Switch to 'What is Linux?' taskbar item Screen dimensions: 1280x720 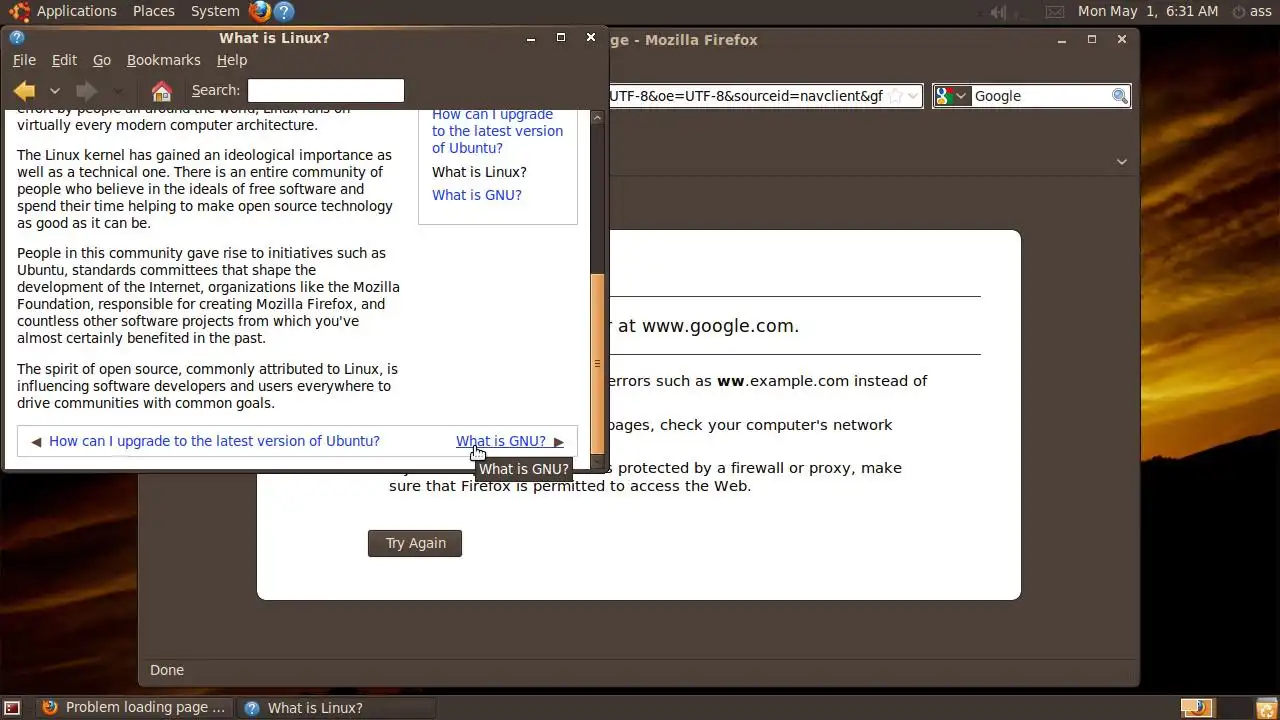point(338,708)
